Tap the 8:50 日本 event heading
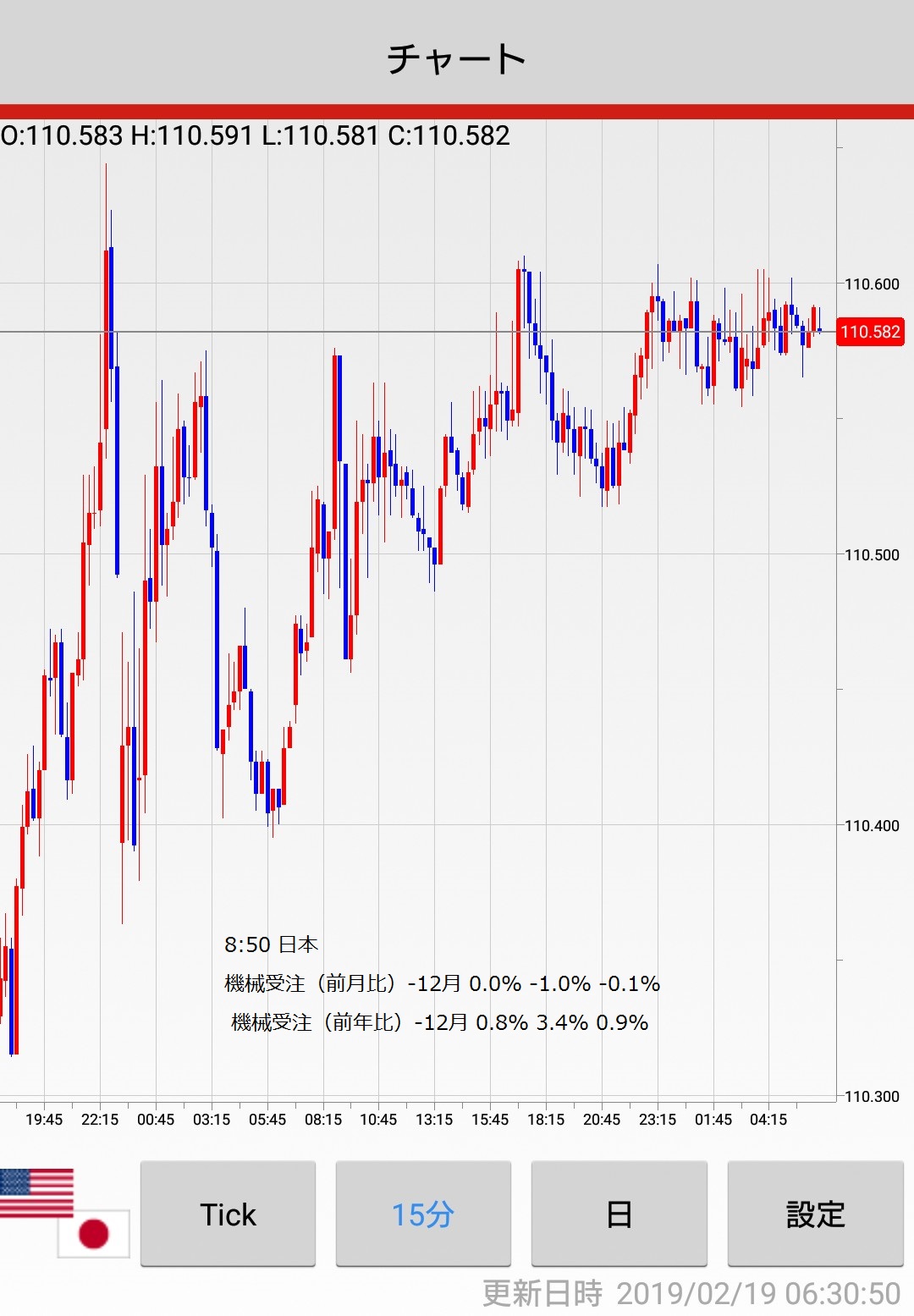The width and height of the screenshot is (914, 1316). (271, 944)
